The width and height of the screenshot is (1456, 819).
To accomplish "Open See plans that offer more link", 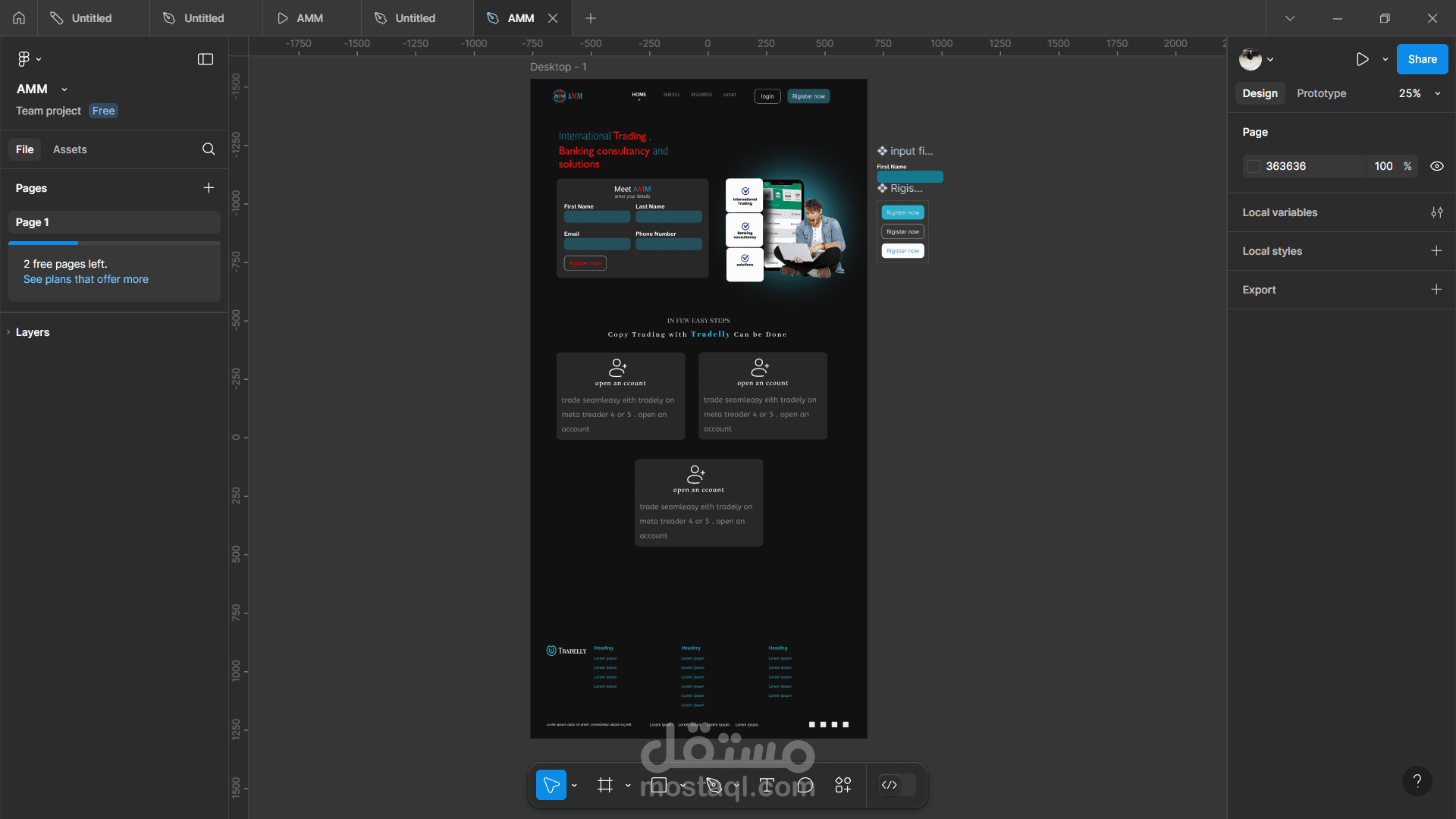I will (x=86, y=279).
